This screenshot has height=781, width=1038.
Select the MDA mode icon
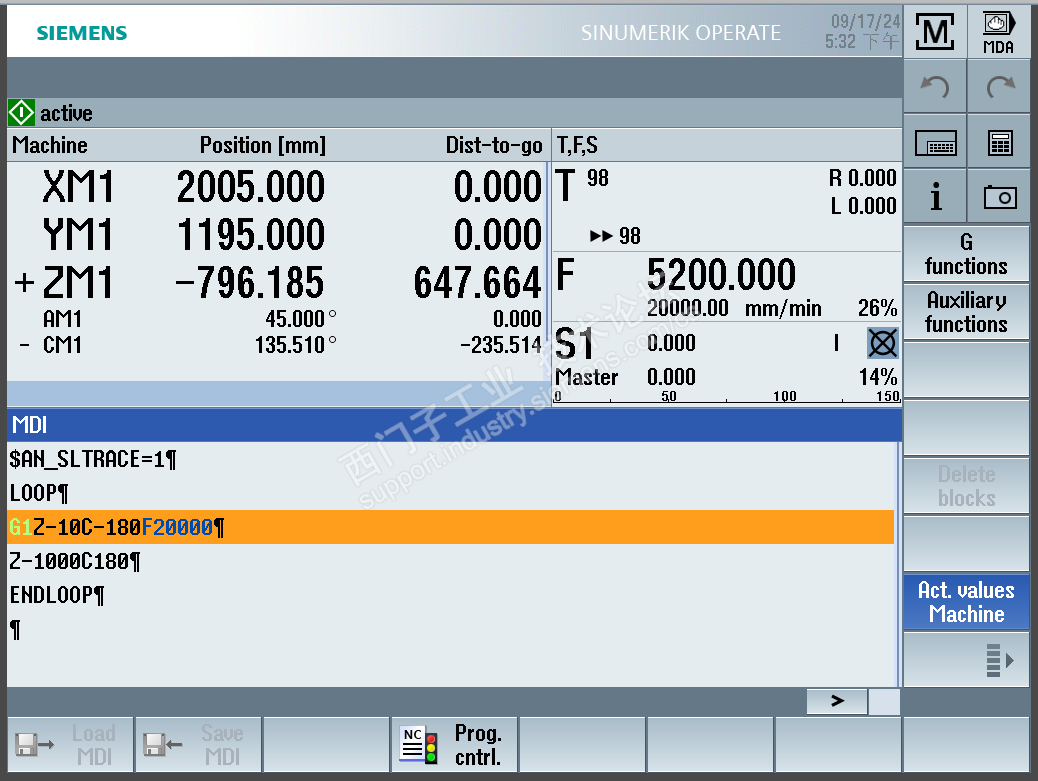click(998, 32)
